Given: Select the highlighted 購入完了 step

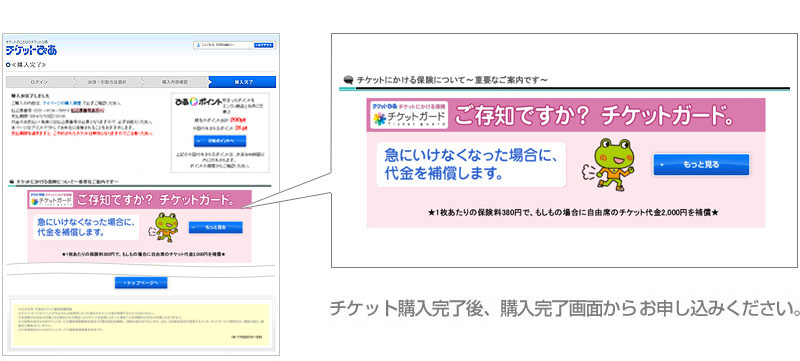Looking at the screenshot, I should (243, 82).
